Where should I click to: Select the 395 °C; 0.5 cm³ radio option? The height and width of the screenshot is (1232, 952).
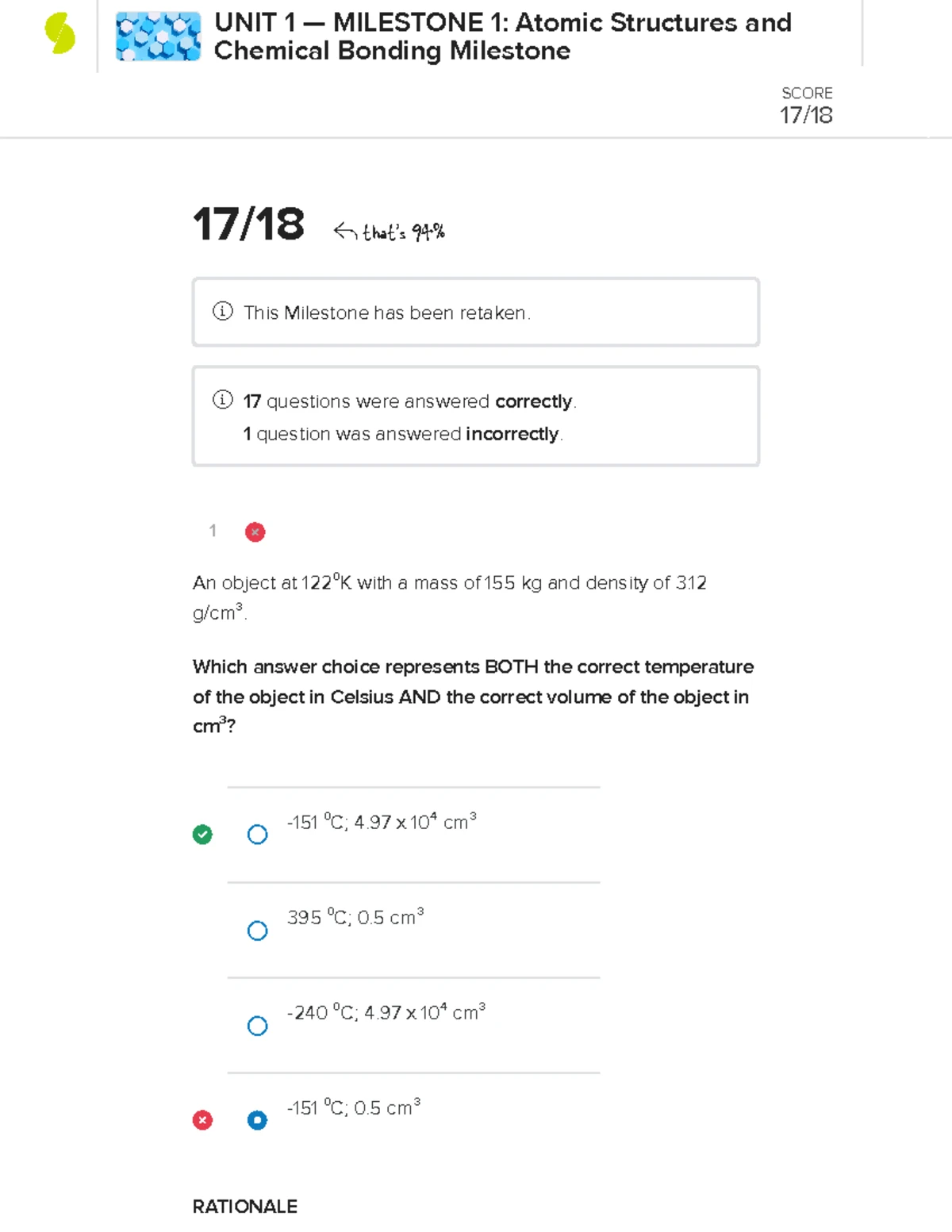[257, 930]
